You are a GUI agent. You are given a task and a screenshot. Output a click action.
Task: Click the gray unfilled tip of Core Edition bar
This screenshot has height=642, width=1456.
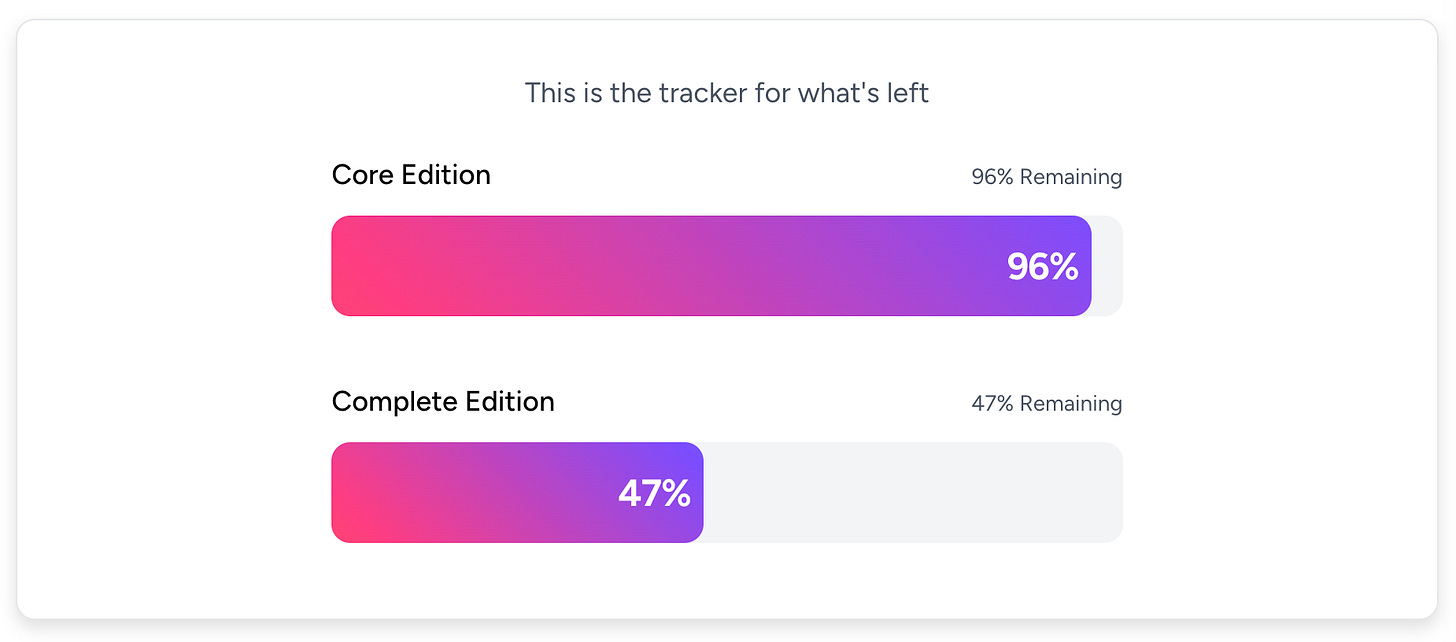pyautogui.click(x=1108, y=266)
